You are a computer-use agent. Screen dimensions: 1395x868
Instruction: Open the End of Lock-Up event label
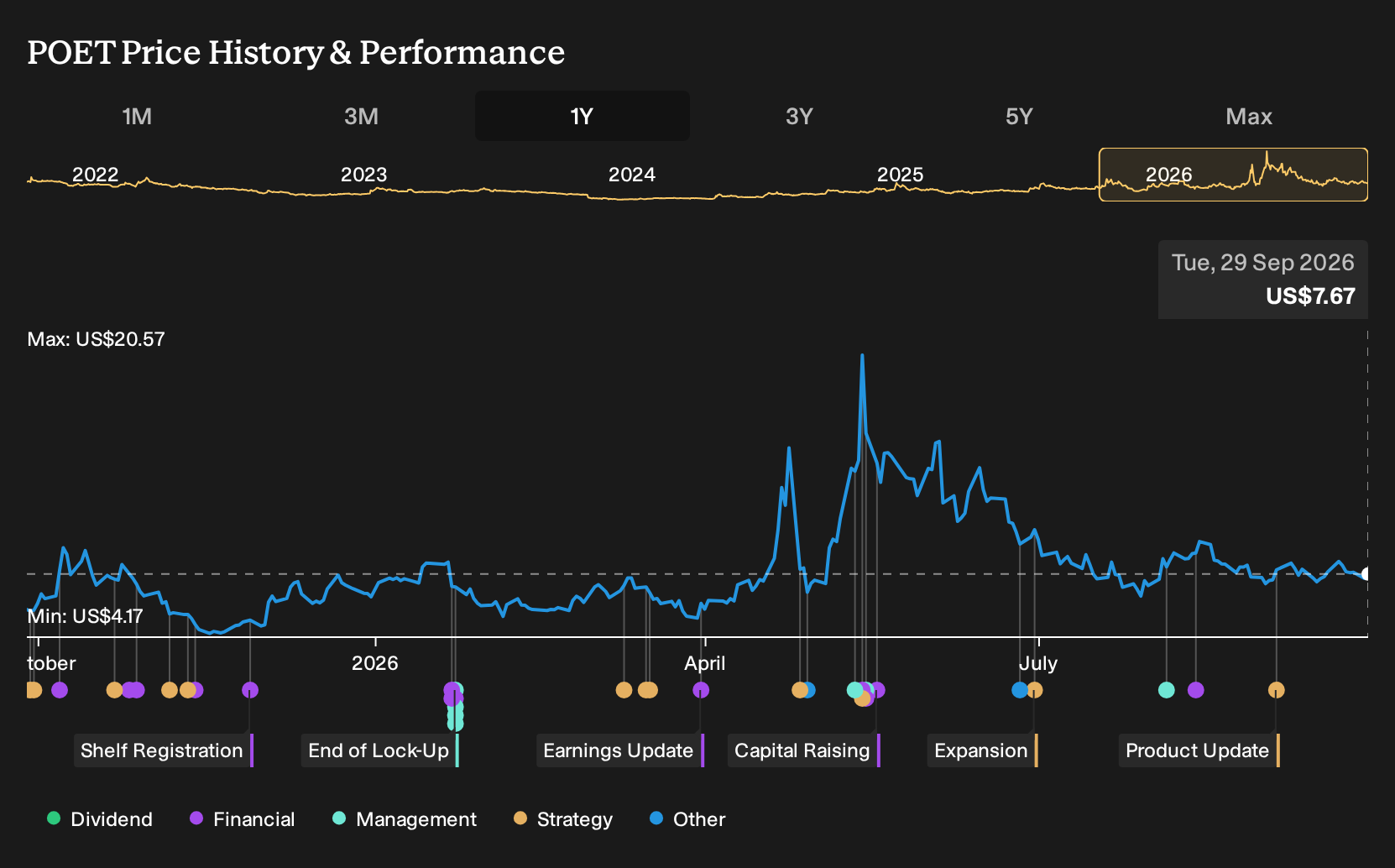(x=379, y=750)
